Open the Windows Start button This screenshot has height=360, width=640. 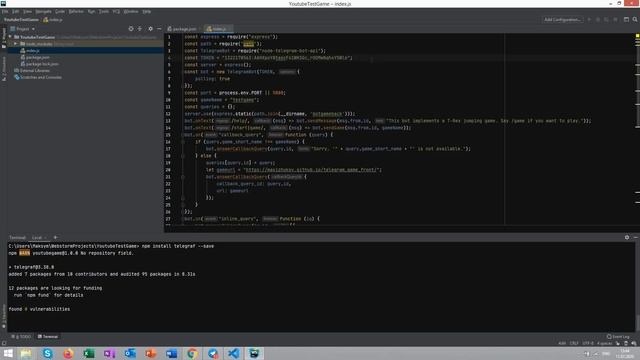(8, 353)
